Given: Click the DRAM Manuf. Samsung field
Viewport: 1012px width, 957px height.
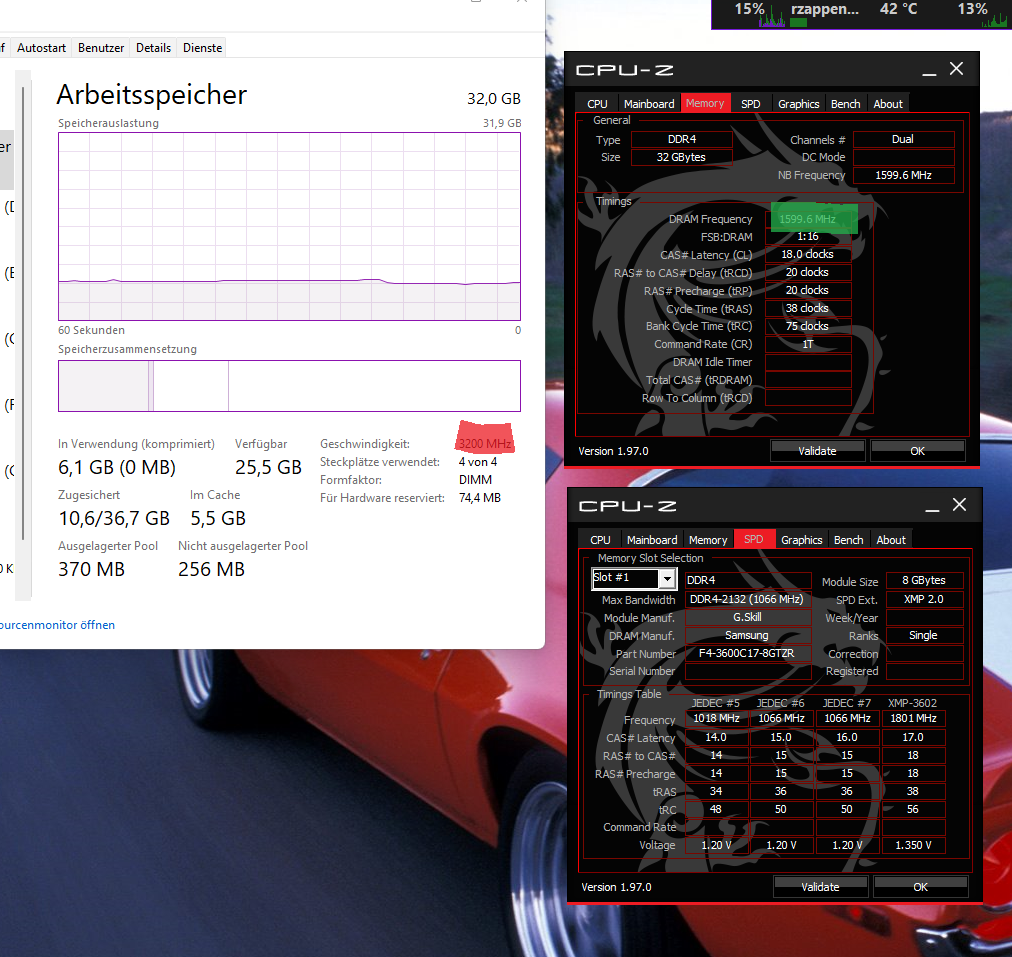Looking at the screenshot, I should (x=747, y=636).
